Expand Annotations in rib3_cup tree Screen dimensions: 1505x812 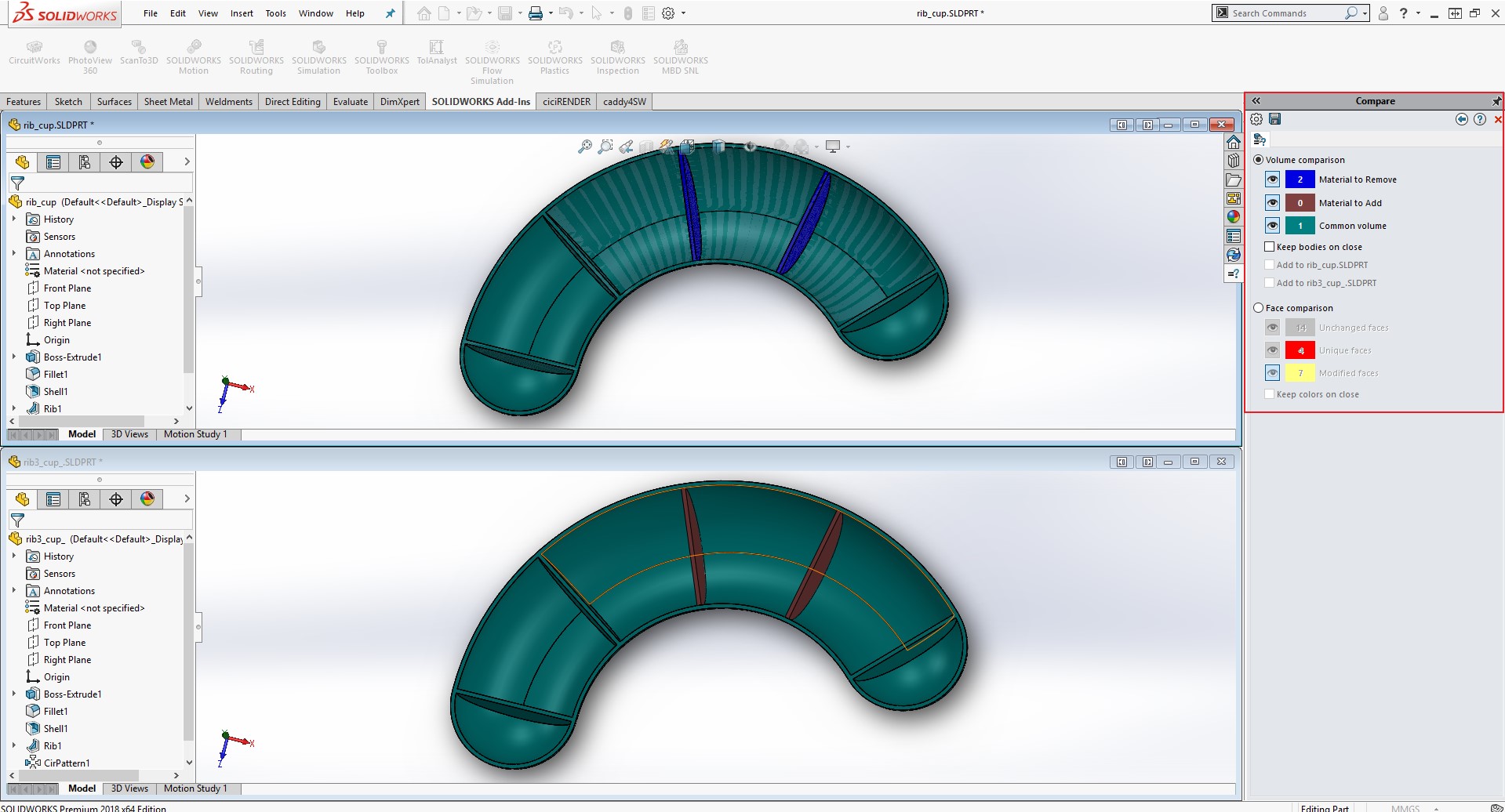pyautogui.click(x=14, y=591)
